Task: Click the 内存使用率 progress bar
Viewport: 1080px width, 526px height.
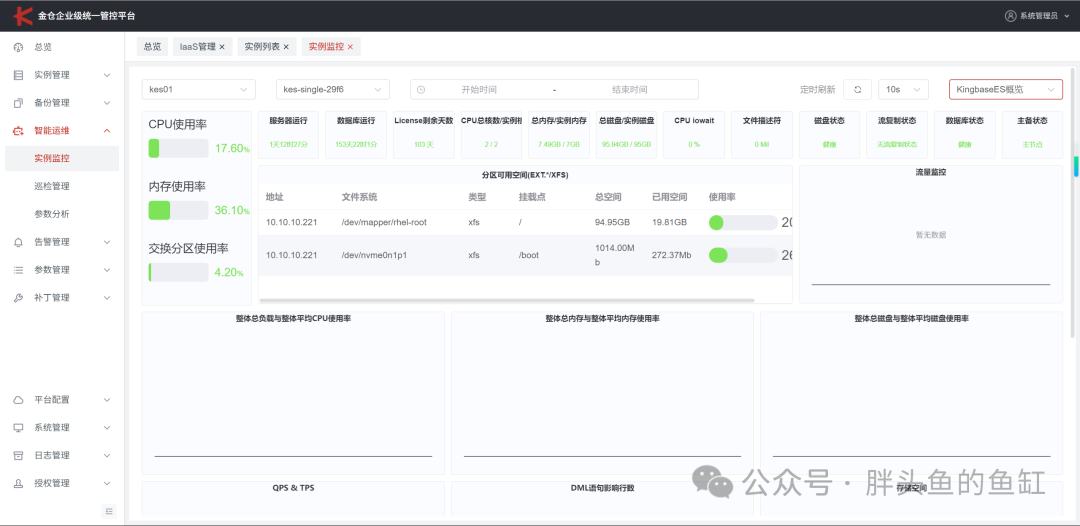Action: pyautogui.click(x=178, y=210)
